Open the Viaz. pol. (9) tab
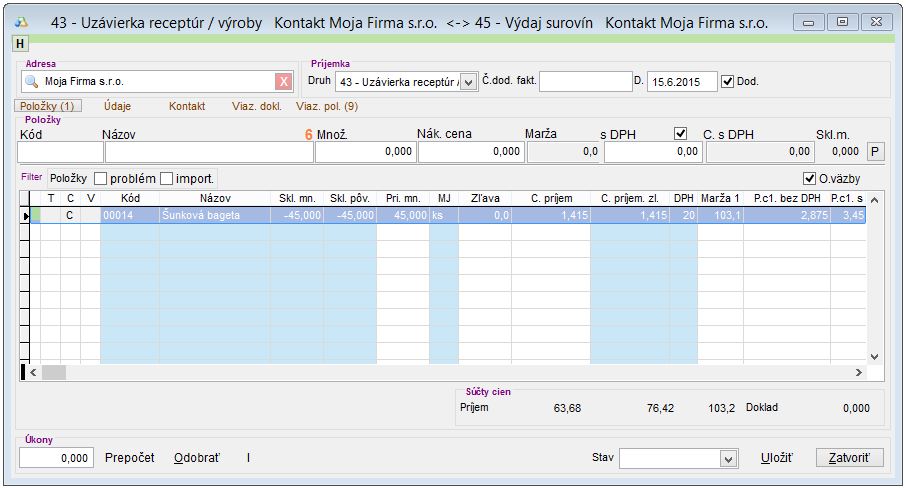Viewport: 906px width, 488px height. pyautogui.click(x=327, y=106)
